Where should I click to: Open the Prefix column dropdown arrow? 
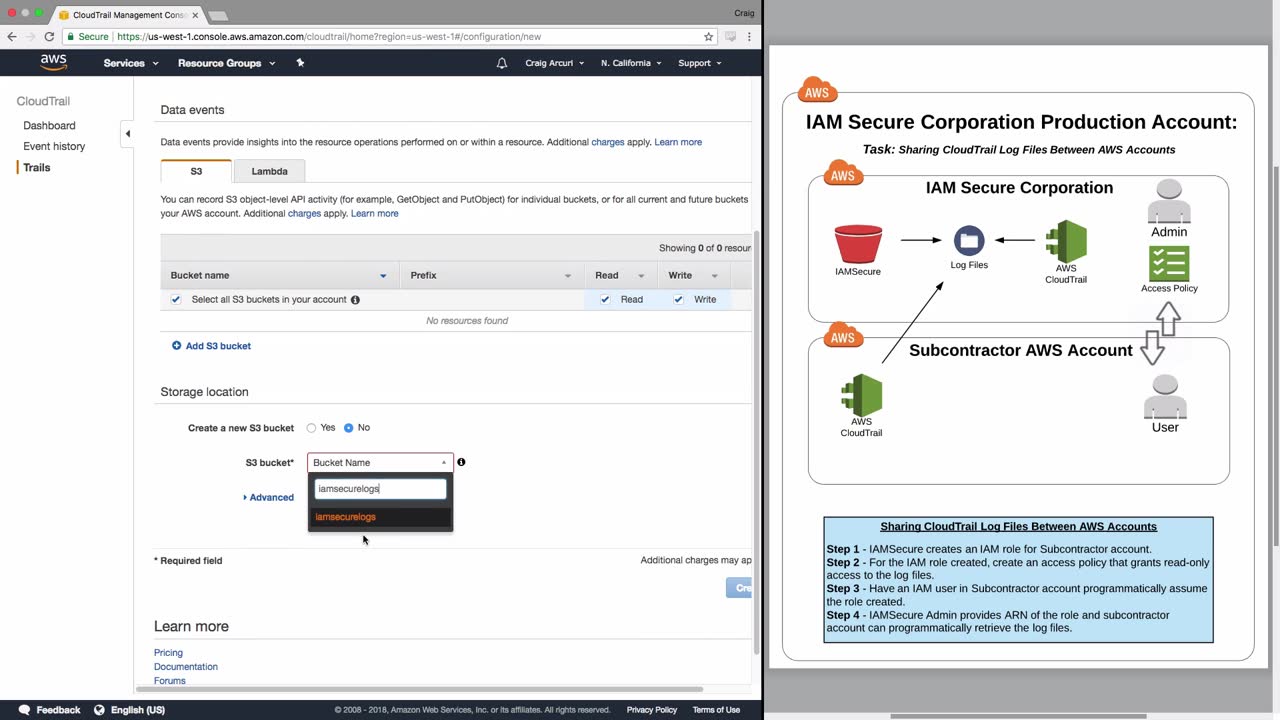point(568,276)
